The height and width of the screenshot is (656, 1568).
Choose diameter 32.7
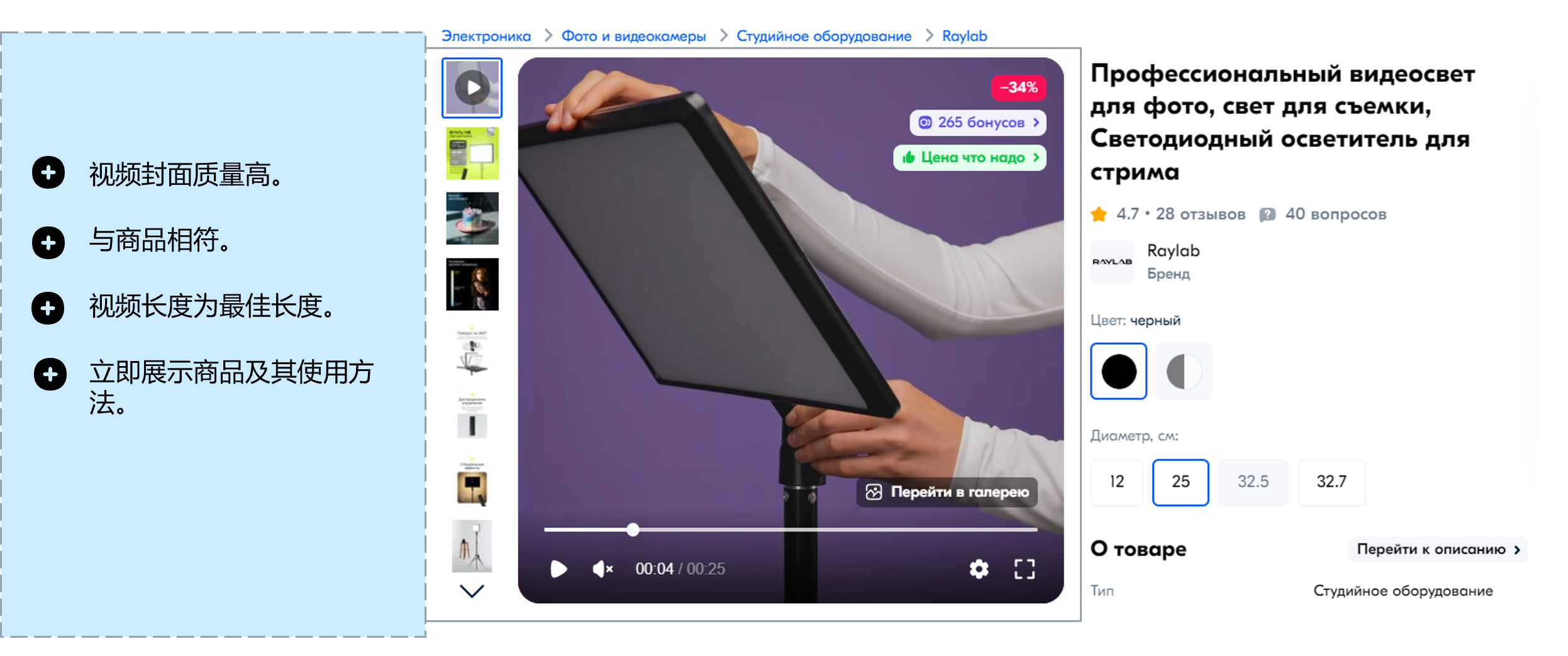pos(1332,482)
